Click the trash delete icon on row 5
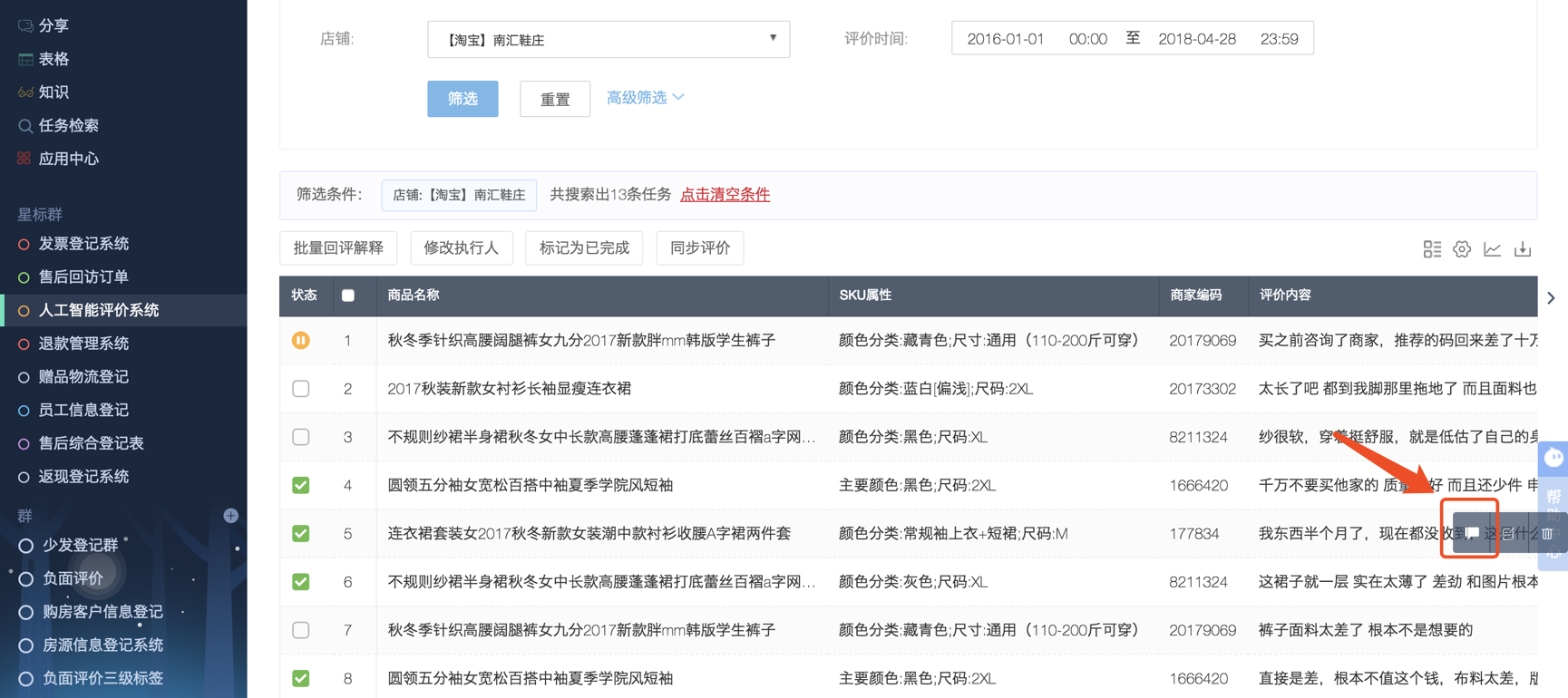This screenshot has width=1568, height=698. (x=1547, y=533)
